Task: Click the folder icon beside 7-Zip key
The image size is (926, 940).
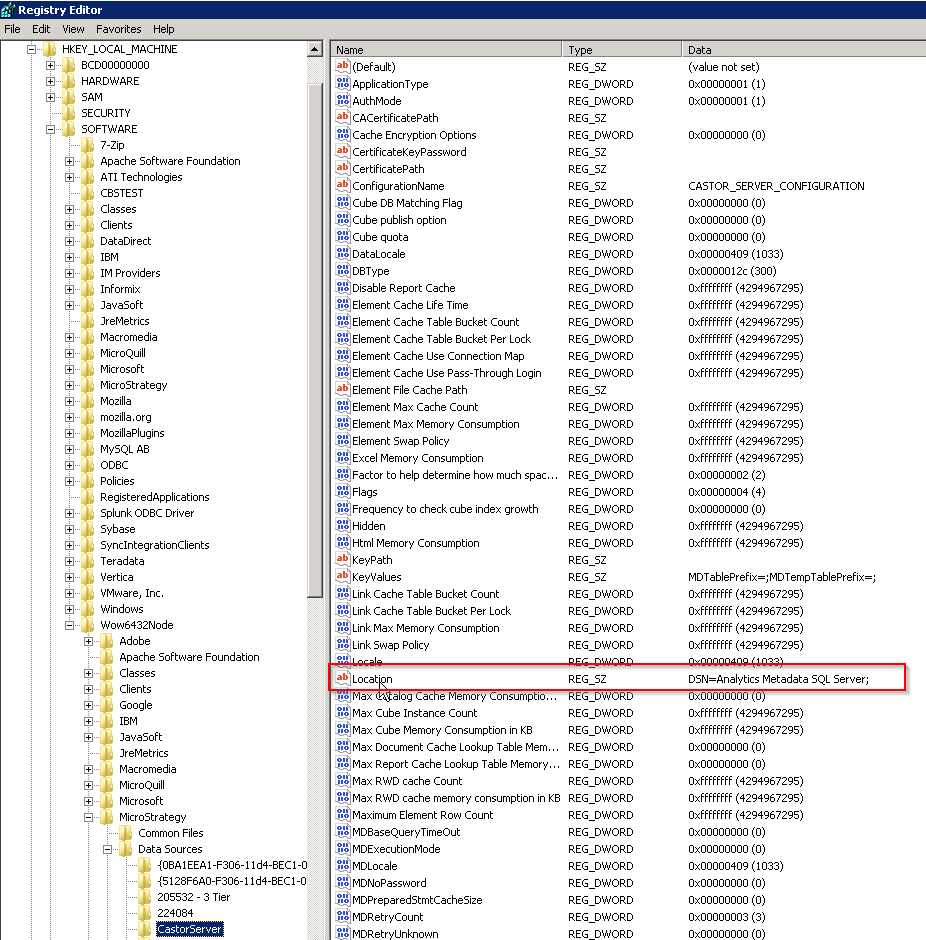Action: pos(88,145)
